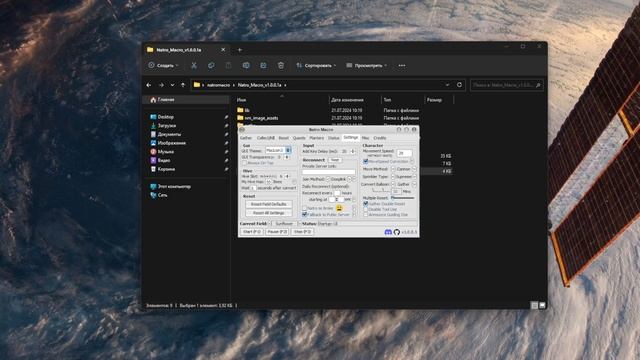Click the Delete trash icon in Explorer toolbar
Viewport: 640px width, 360px height.
coord(281,65)
